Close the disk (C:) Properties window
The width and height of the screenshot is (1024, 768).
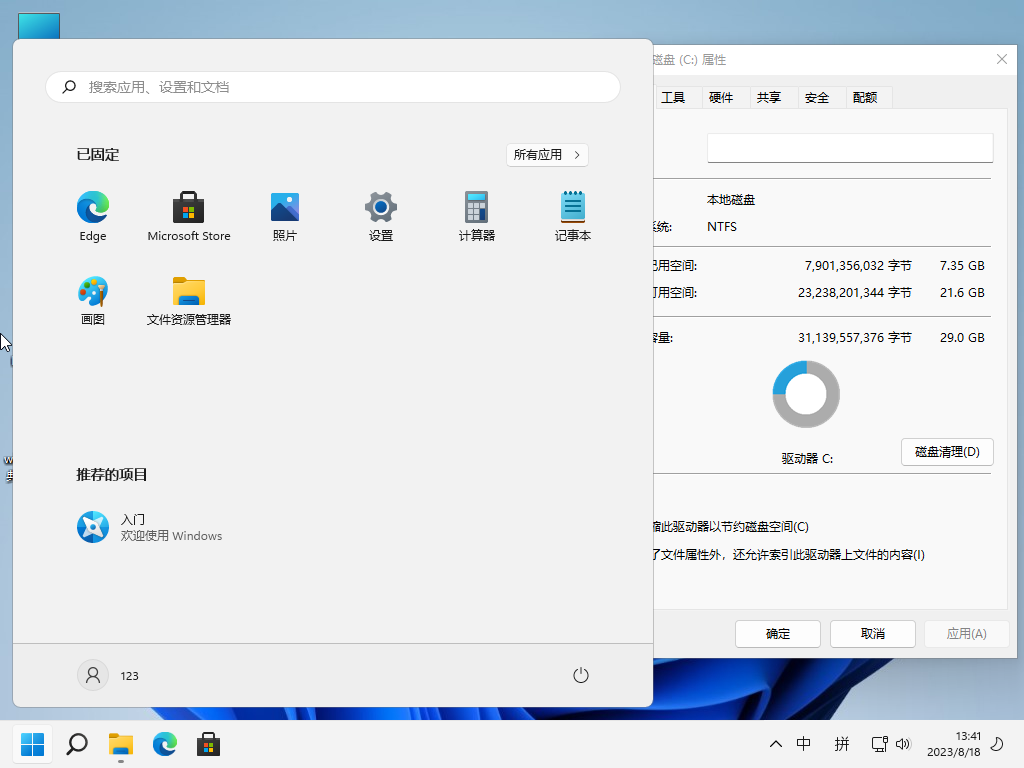(1002, 59)
